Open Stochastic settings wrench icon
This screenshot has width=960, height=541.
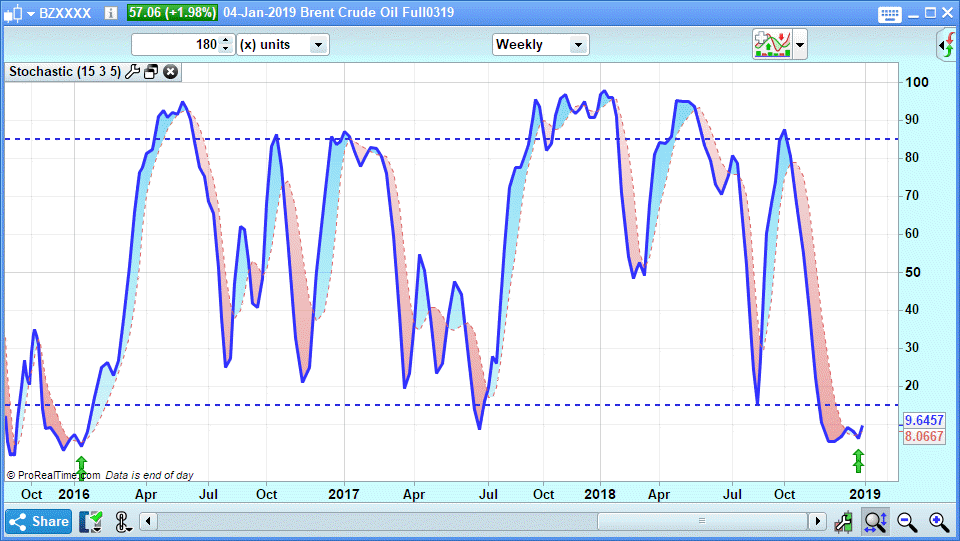coord(132,72)
